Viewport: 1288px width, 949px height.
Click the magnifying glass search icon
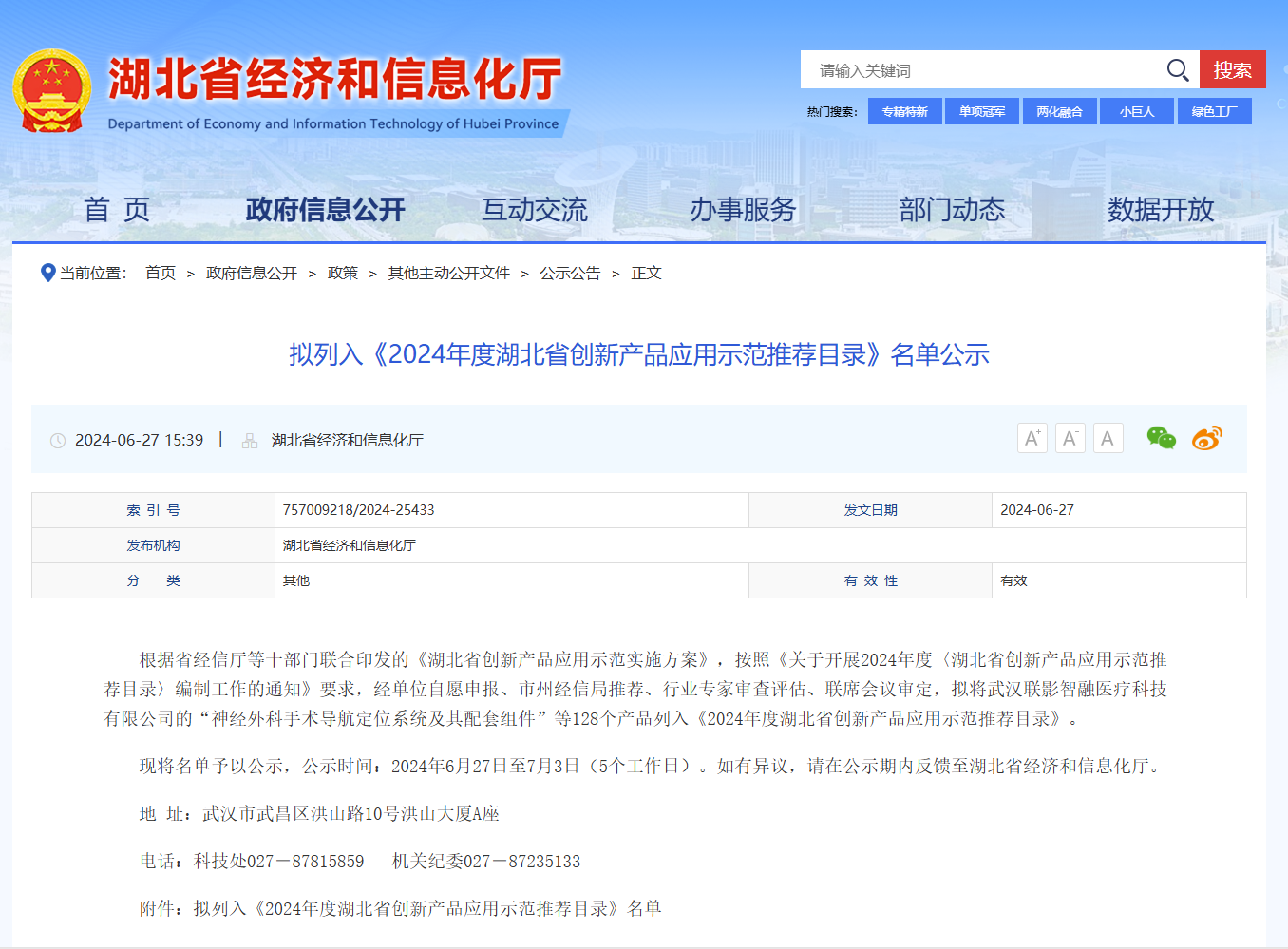1177,70
